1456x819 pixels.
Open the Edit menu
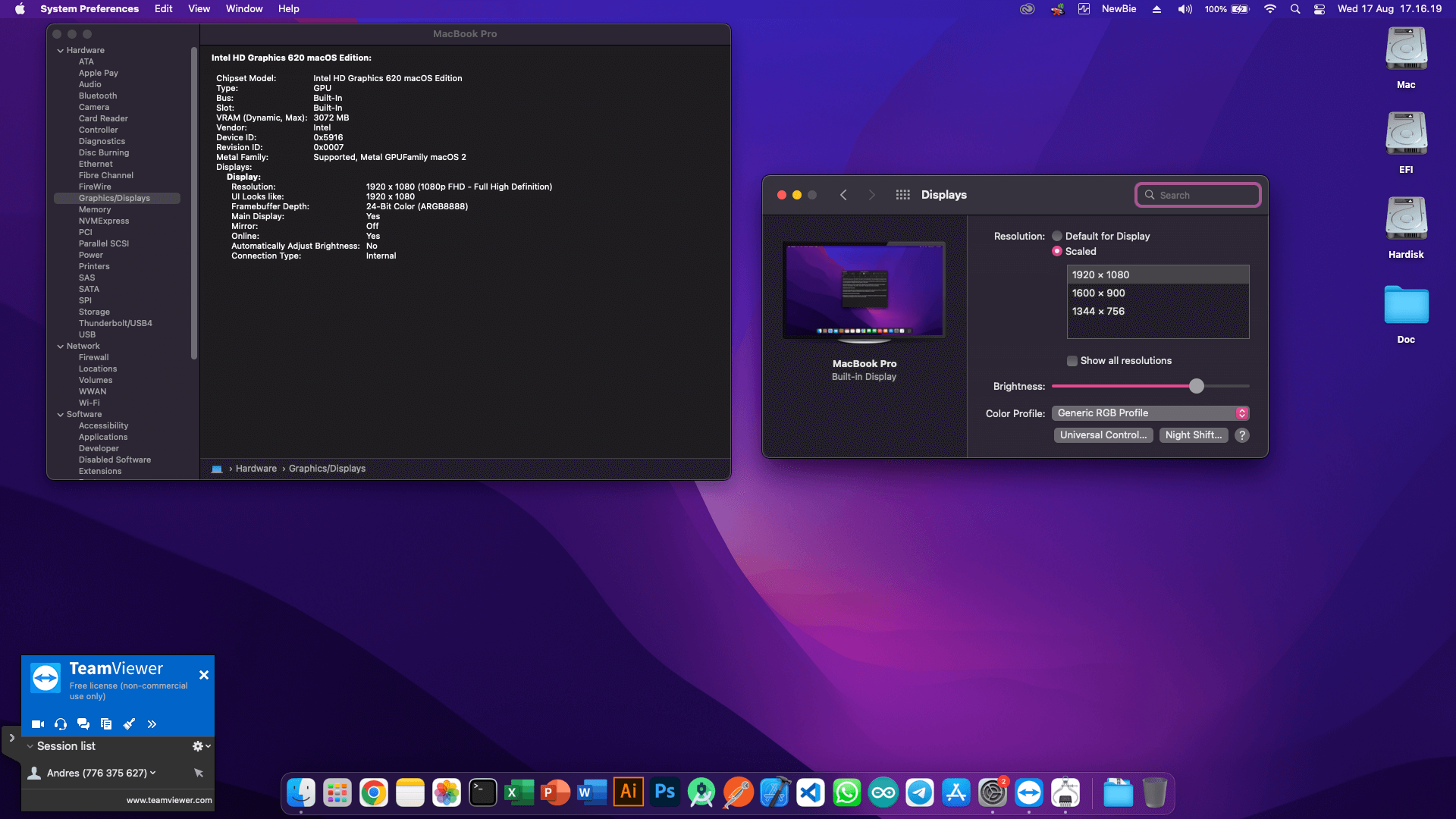pyautogui.click(x=164, y=9)
